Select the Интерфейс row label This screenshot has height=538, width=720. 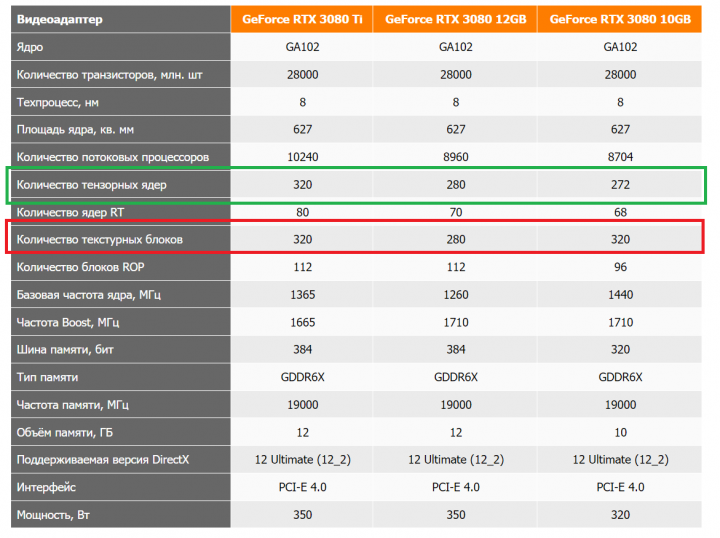pos(46,488)
